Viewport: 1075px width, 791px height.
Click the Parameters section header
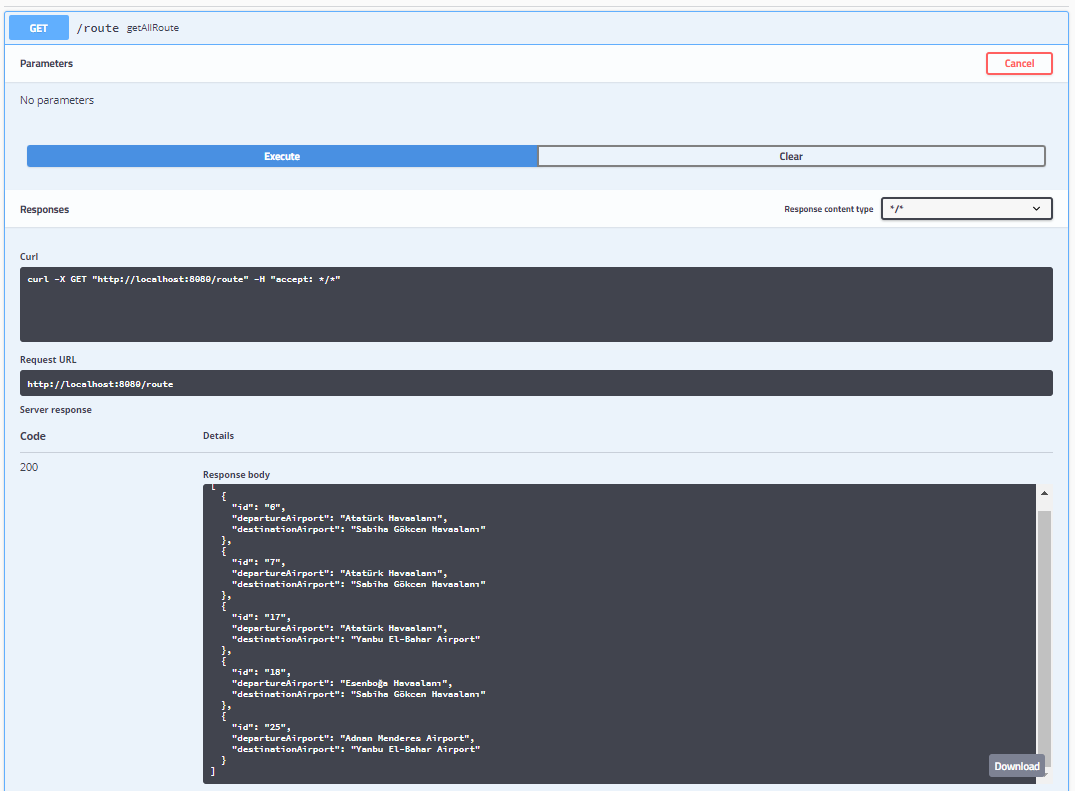pyautogui.click(x=44, y=63)
